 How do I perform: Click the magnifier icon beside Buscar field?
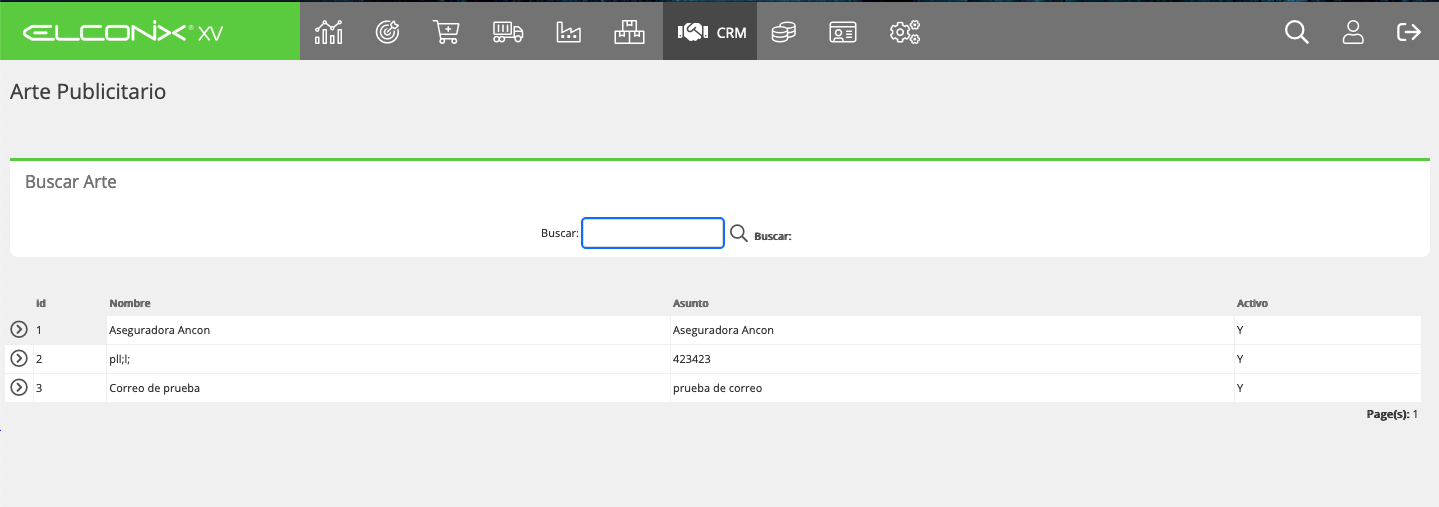739,233
